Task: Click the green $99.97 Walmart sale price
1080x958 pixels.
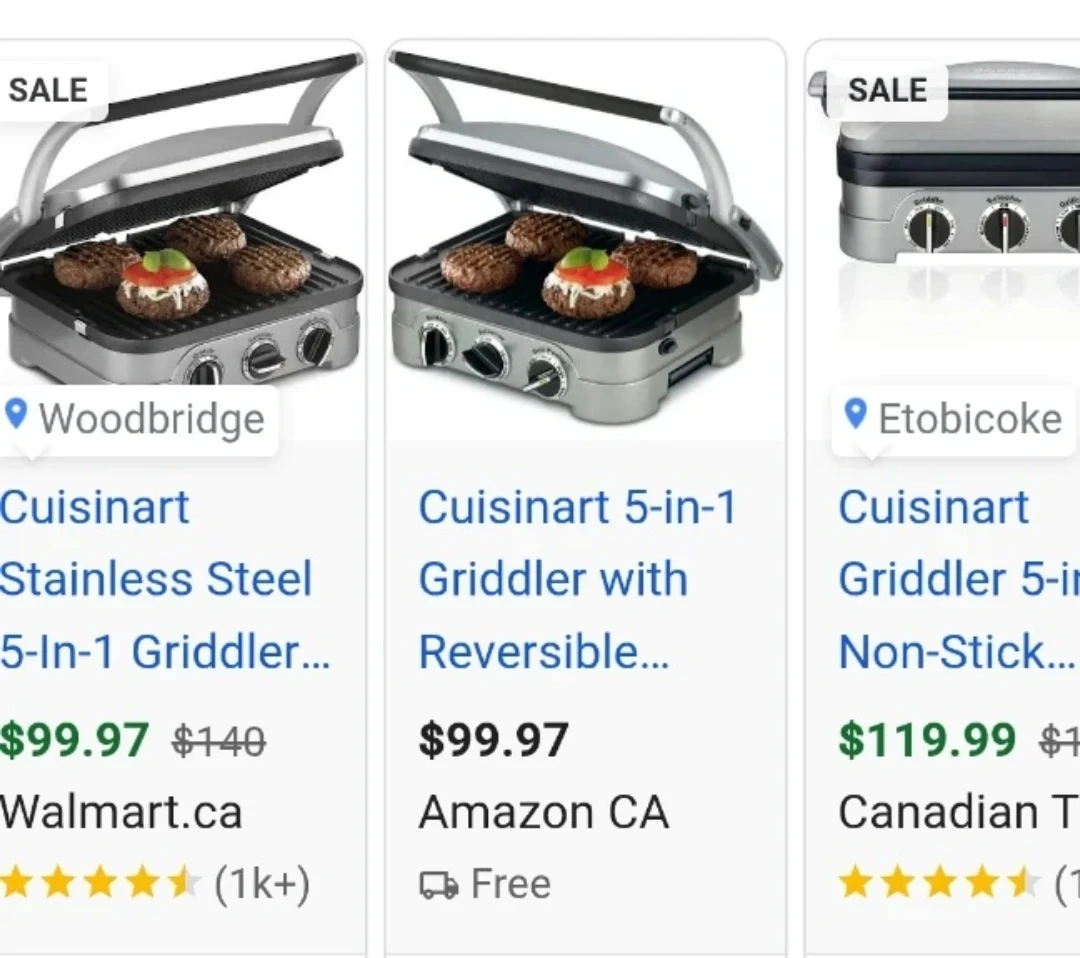Action: pos(75,741)
